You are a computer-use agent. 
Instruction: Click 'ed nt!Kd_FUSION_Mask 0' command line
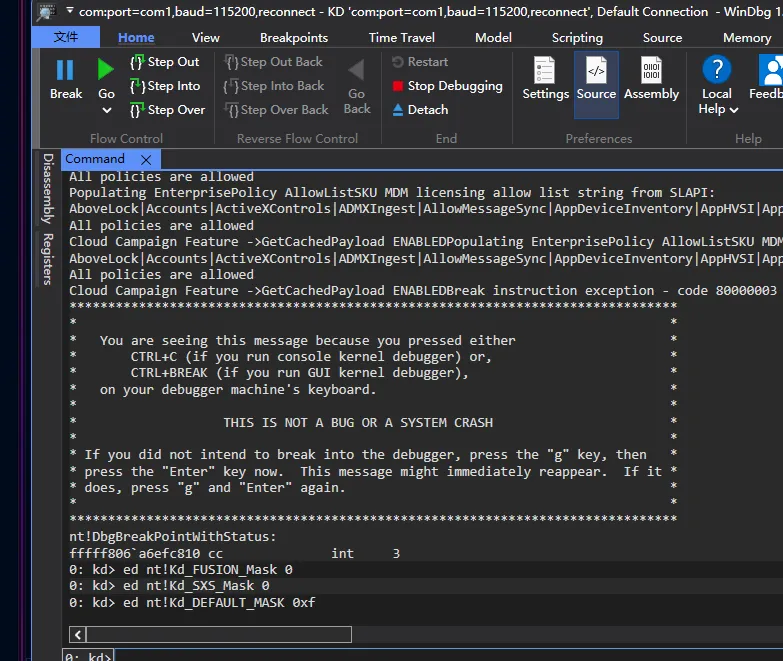pyautogui.click(x=208, y=570)
